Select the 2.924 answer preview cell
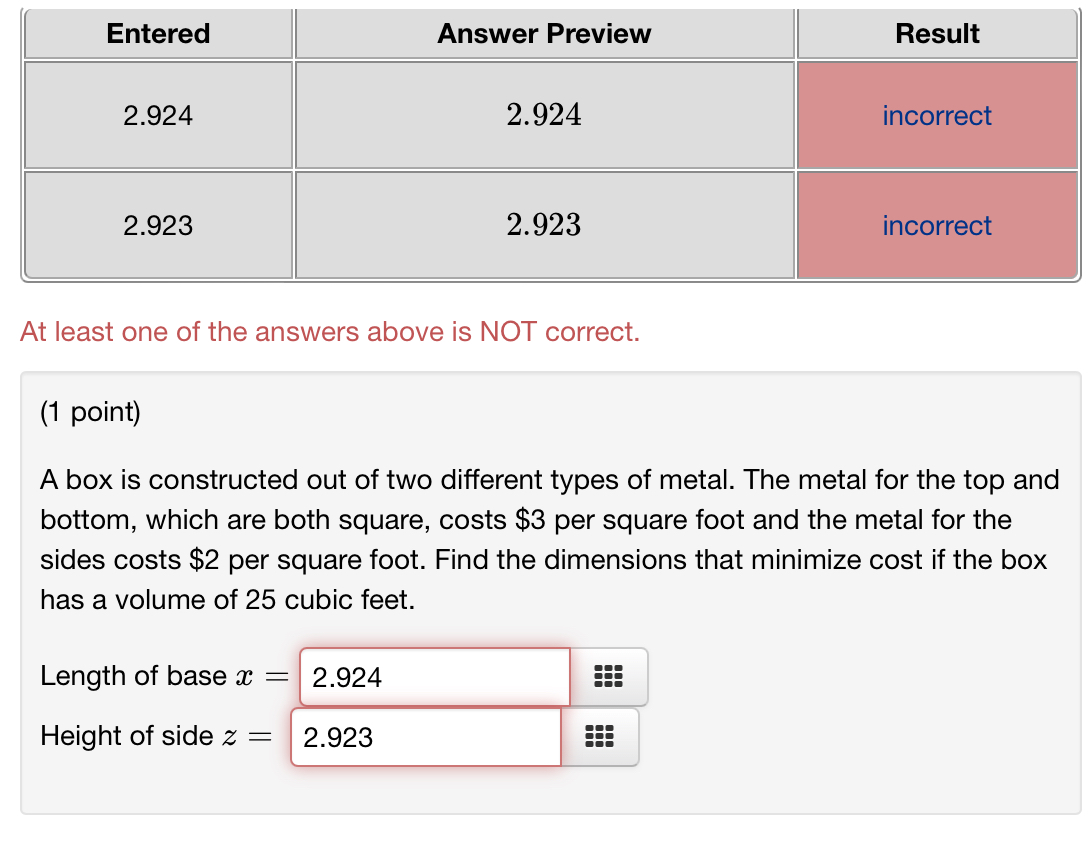Screen dimensions: 1091x843 click(x=544, y=115)
